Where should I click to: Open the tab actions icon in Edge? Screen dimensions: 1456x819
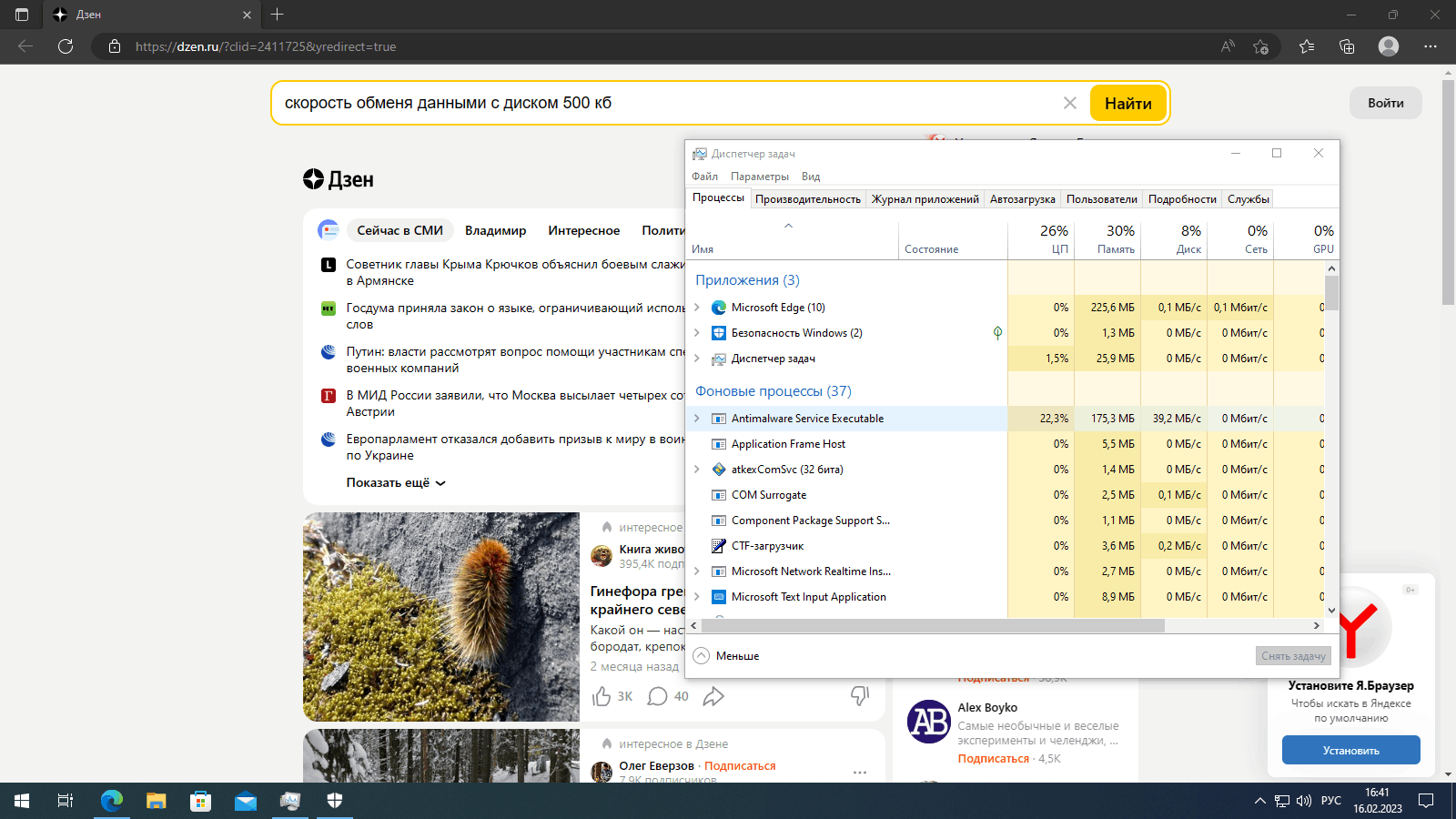22,15
